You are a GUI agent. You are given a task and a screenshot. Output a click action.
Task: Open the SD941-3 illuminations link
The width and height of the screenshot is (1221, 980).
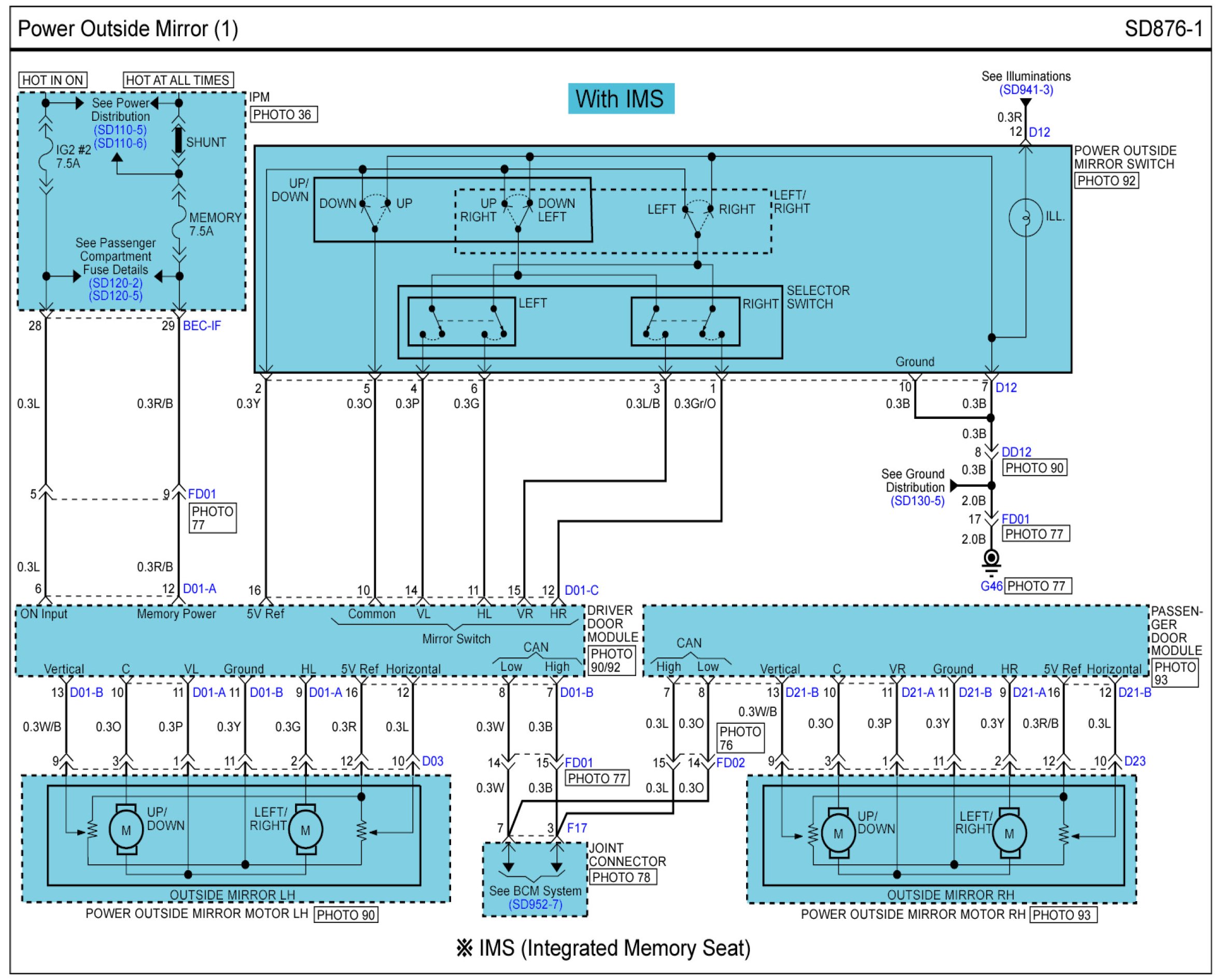(x=1026, y=90)
